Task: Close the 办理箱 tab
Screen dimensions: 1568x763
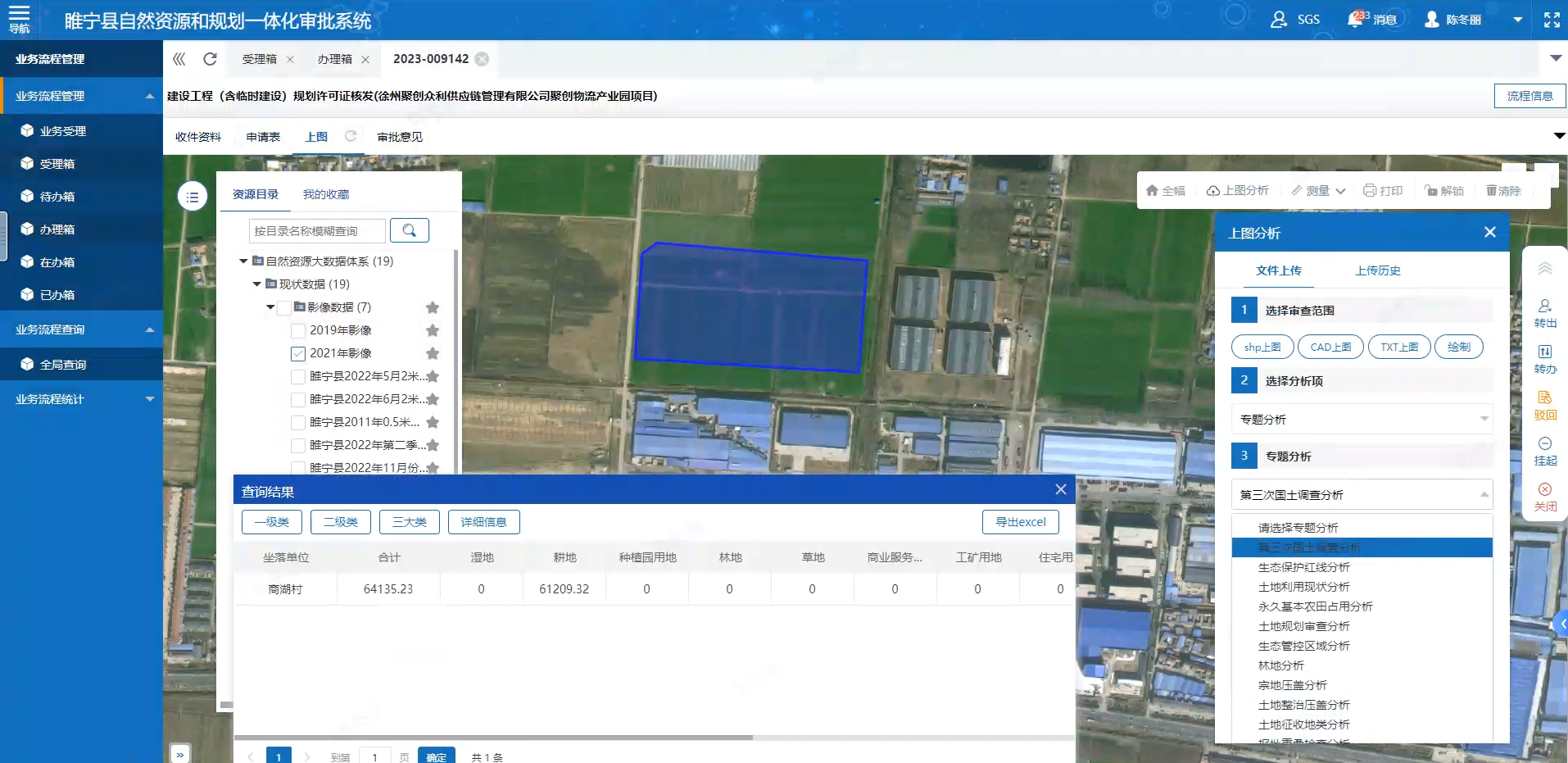Action: (365, 60)
